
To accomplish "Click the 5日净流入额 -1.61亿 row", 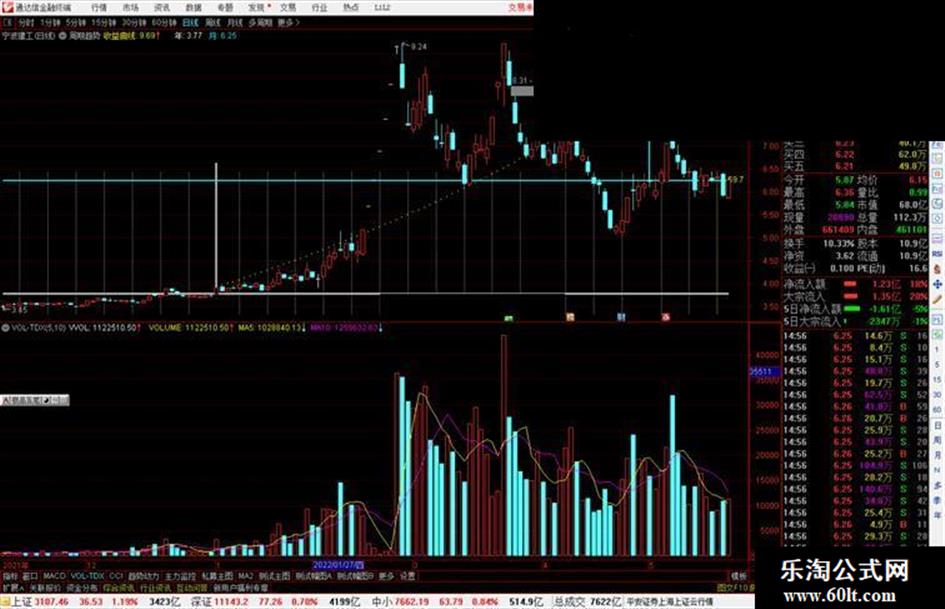I will [x=856, y=309].
